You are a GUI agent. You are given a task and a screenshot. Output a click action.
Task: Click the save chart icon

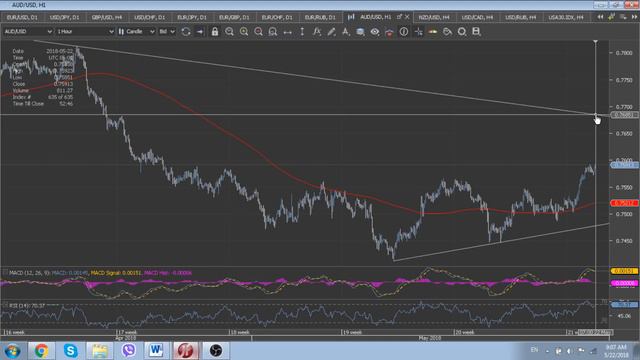click(476, 31)
